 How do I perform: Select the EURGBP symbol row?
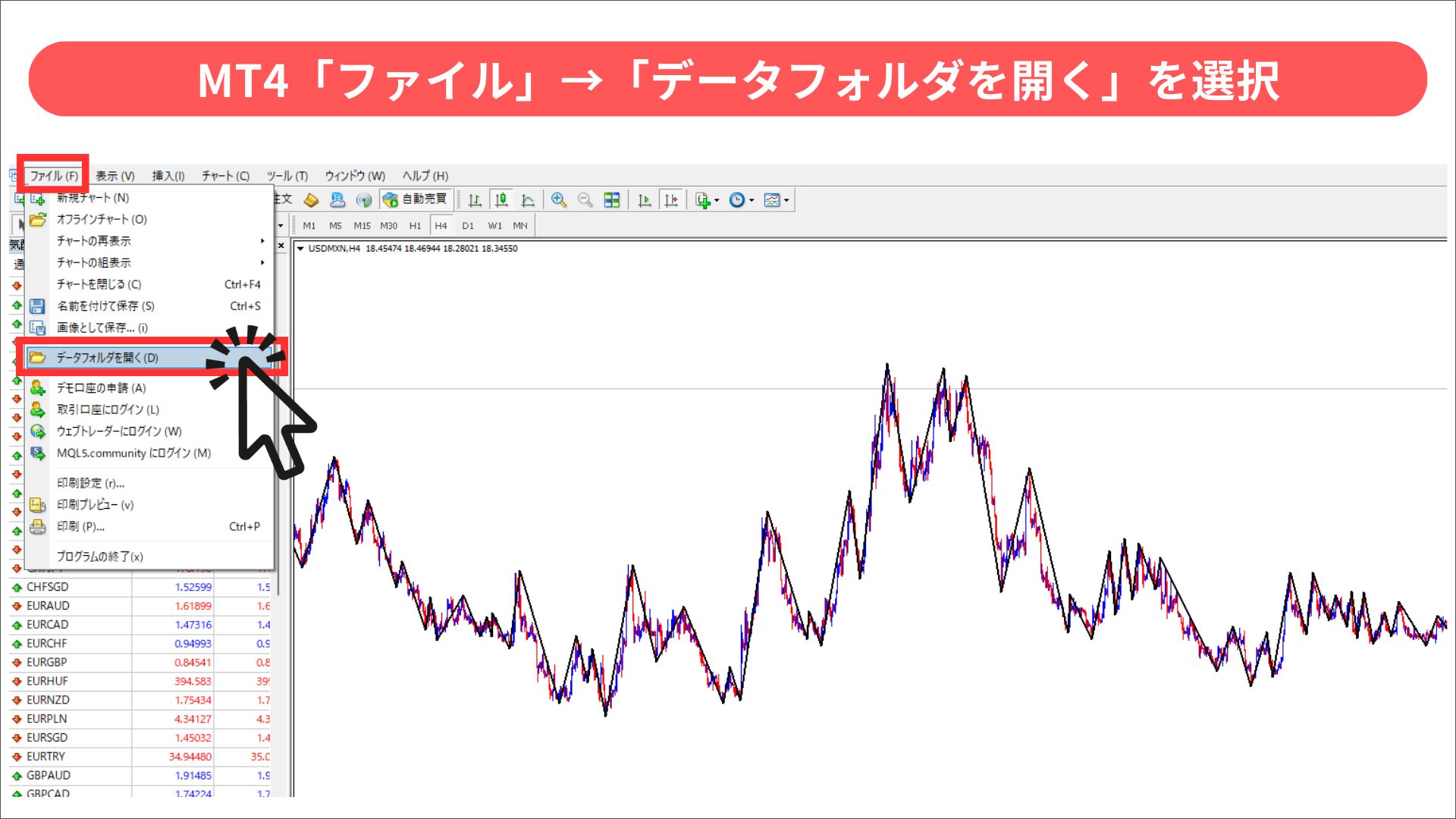pos(140,663)
